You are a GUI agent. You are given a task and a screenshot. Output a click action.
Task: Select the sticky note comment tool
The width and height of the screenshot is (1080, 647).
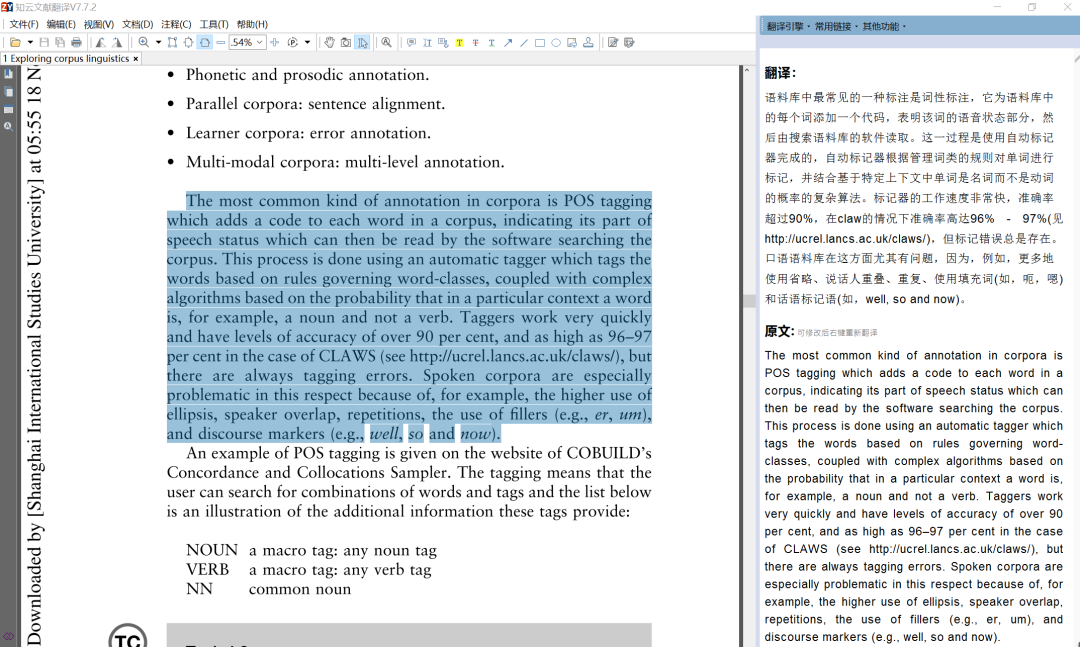coord(411,43)
